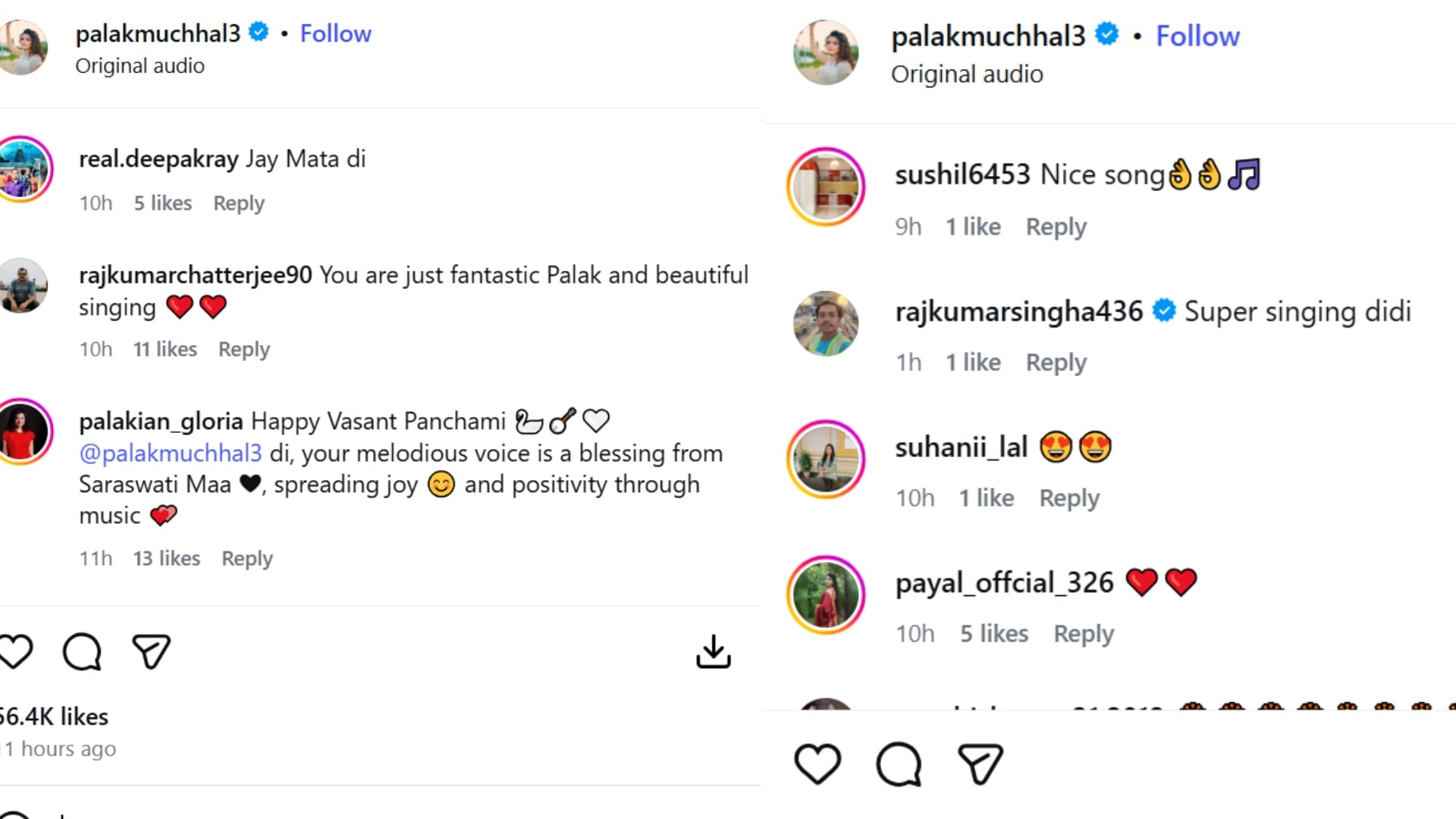Download the reel with the download icon
This screenshot has width=1456, height=819.
click(713, 651)
